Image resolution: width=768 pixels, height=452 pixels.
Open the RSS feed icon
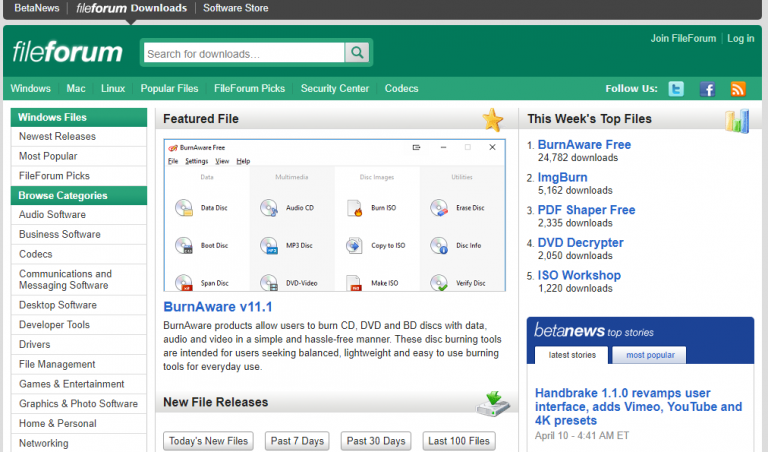(738, 89)
